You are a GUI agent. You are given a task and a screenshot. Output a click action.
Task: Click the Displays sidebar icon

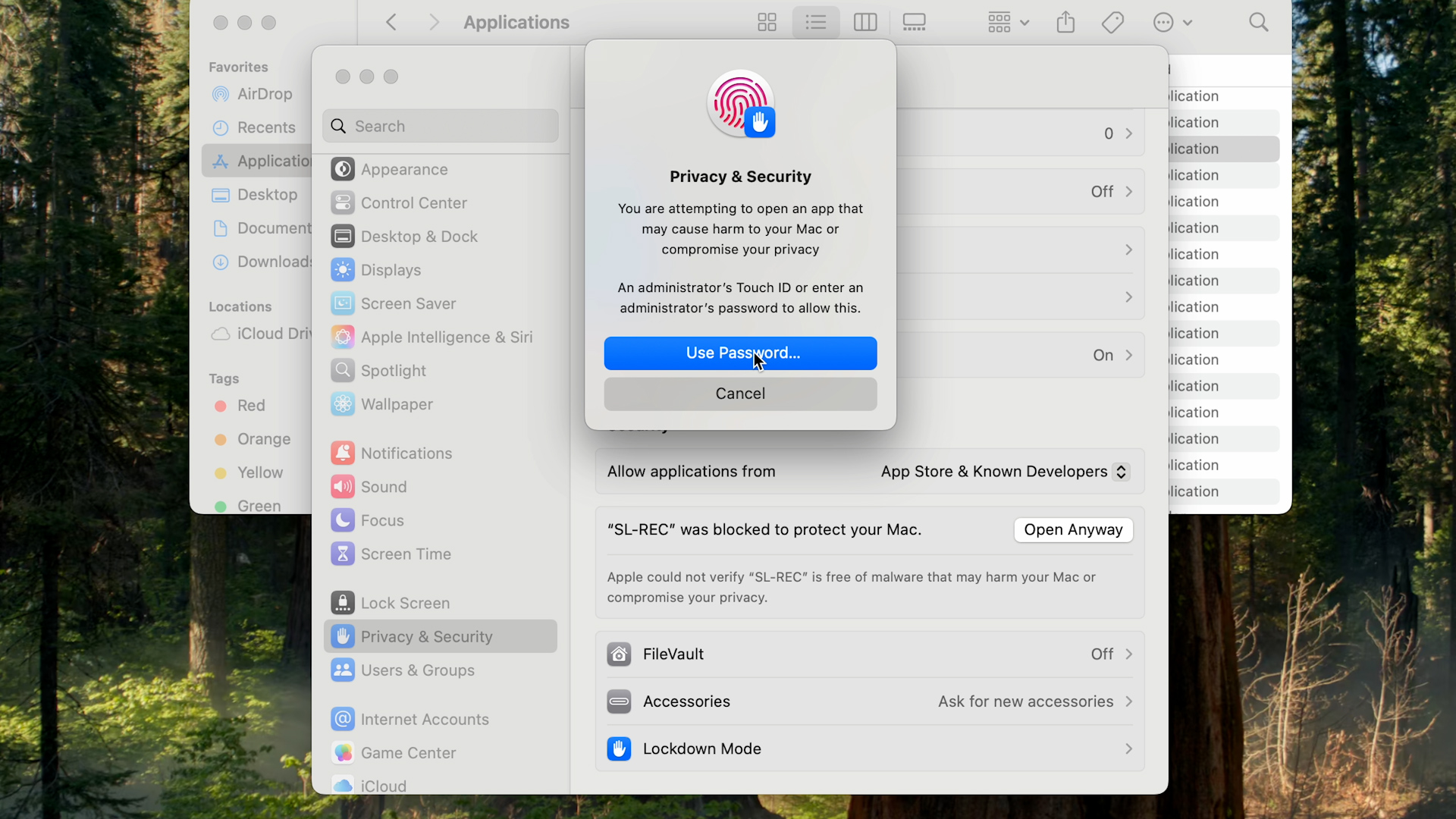343,270
